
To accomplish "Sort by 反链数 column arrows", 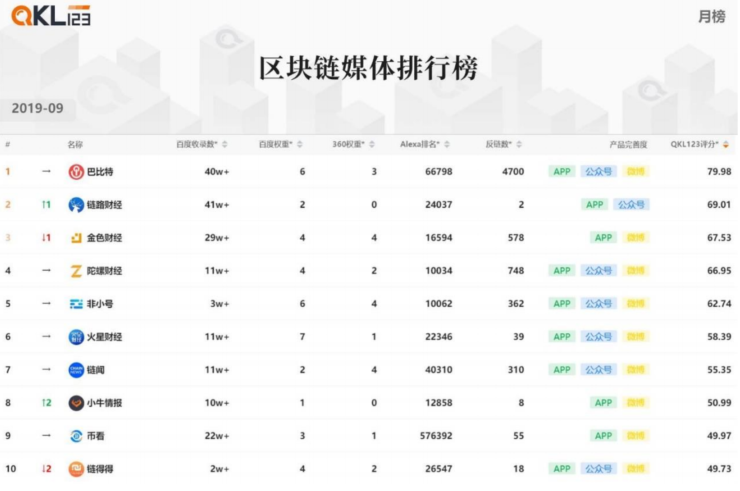I will tap(519, 144).
